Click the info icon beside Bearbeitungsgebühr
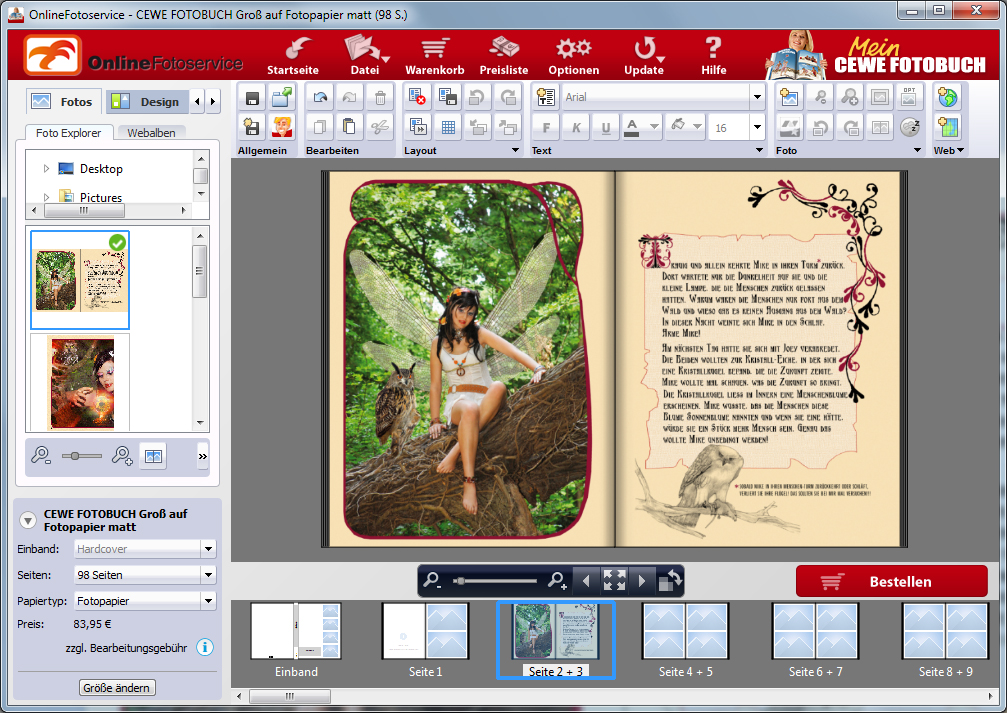This screenshot has height=713, width=1007. (205, 648)
